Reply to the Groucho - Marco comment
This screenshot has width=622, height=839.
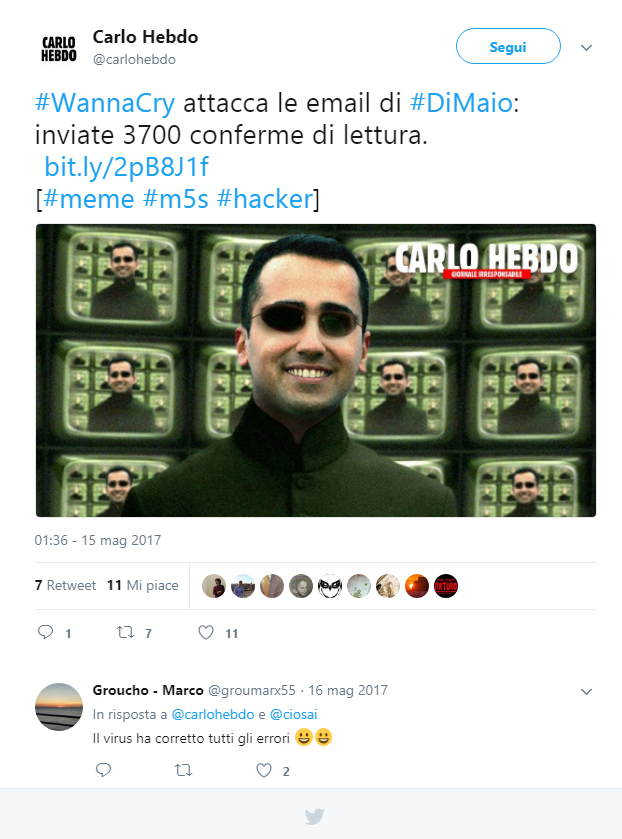click(103, 770)
